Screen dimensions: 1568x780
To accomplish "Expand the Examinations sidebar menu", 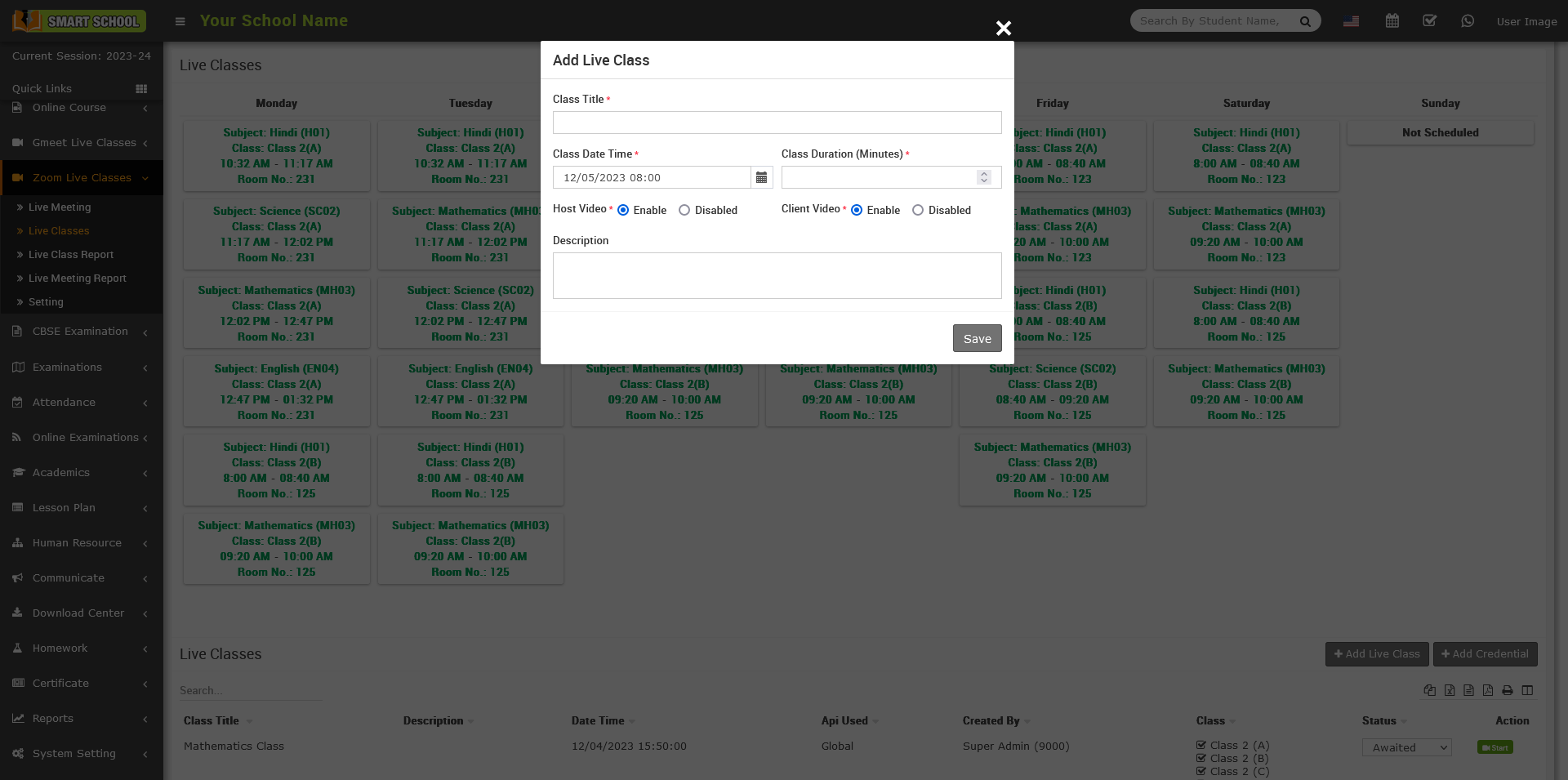I will click(80, 368).
